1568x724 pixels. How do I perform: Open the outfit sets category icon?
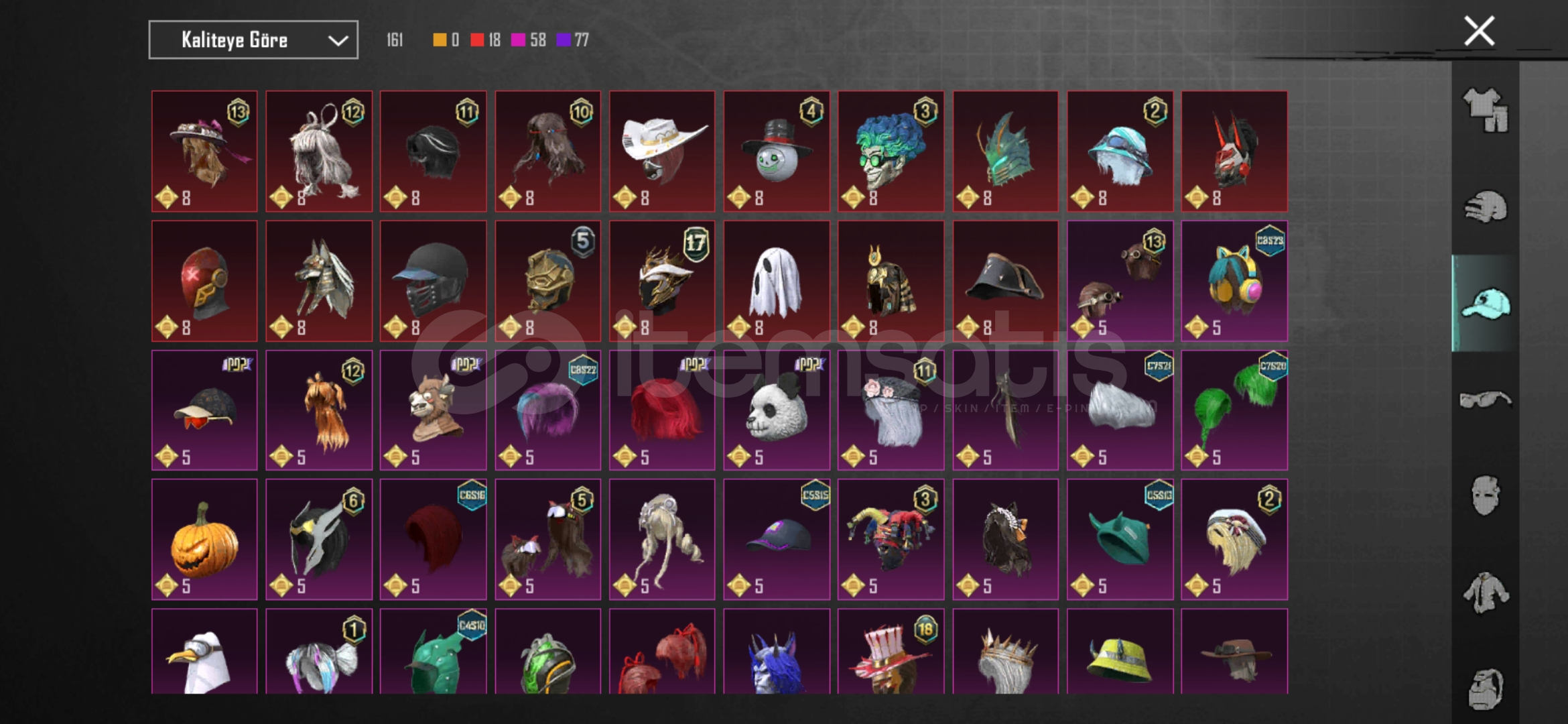coord(1485,110)
